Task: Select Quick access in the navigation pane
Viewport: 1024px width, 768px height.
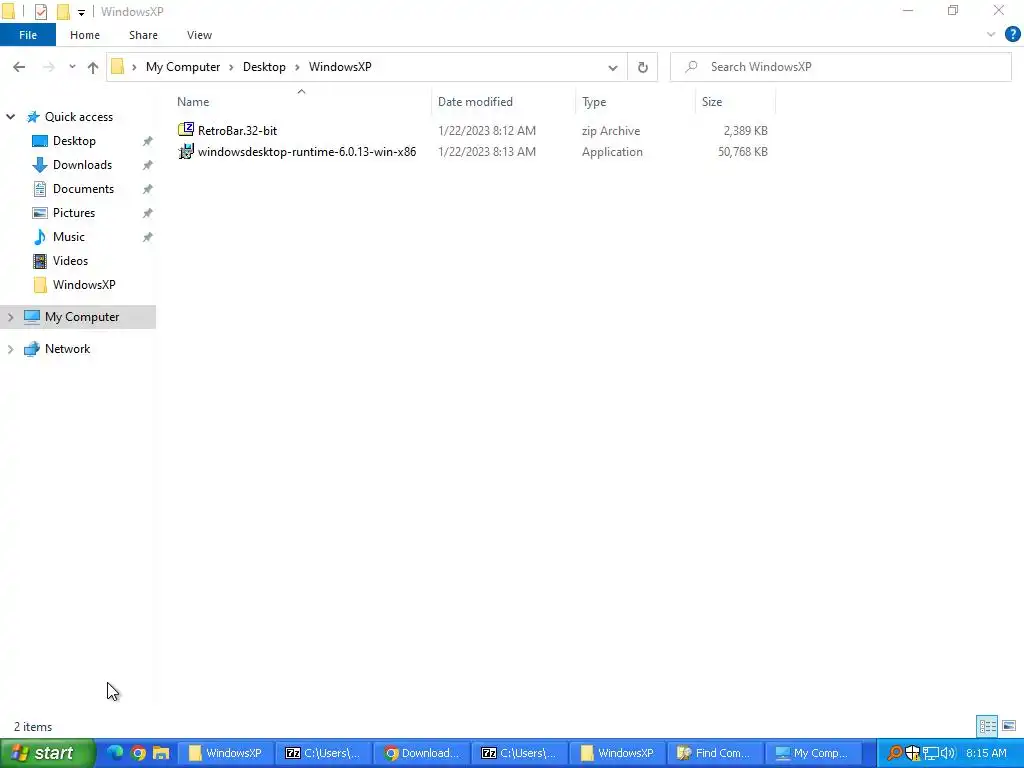Action: (x=78, y=117)
